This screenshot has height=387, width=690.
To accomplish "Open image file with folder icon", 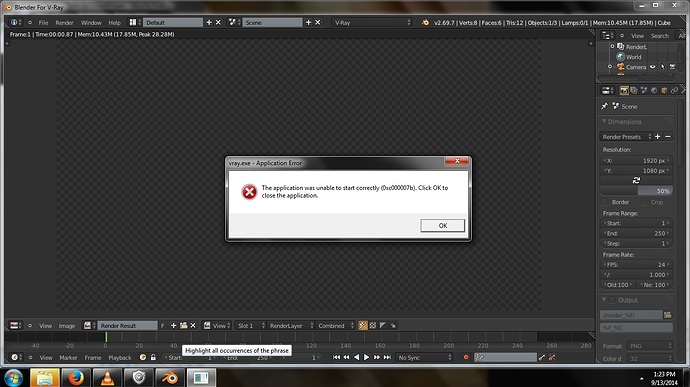I will pyautogui.click(x=184, y=325).
